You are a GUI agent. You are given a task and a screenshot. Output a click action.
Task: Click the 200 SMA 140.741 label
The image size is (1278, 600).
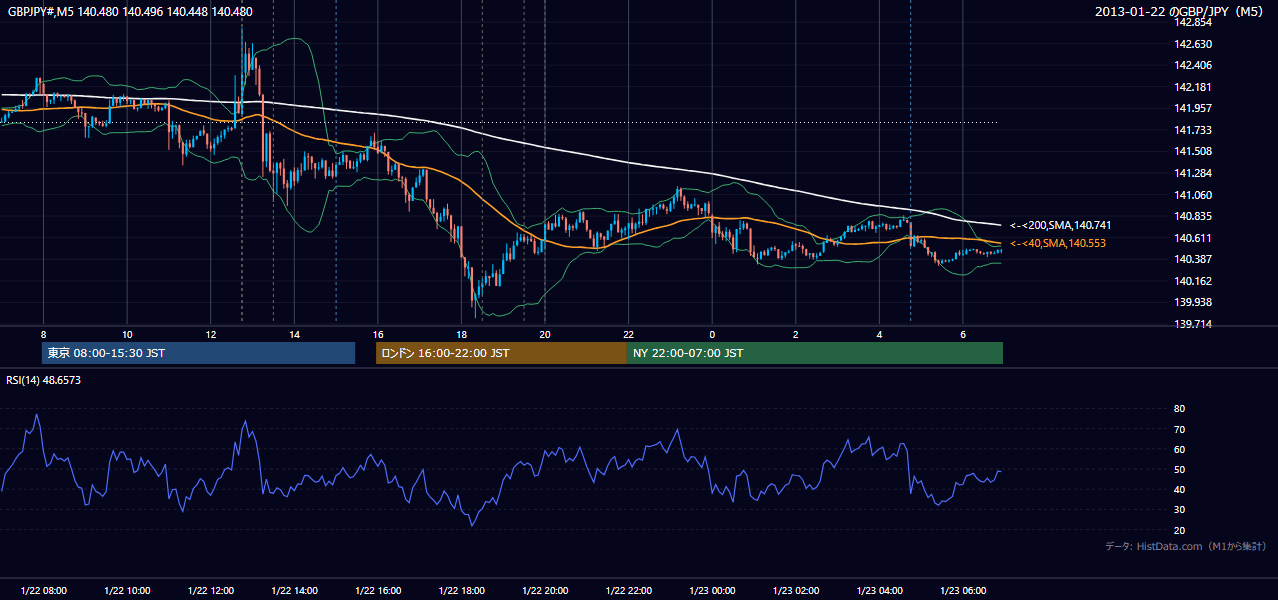pos(1060,225)
